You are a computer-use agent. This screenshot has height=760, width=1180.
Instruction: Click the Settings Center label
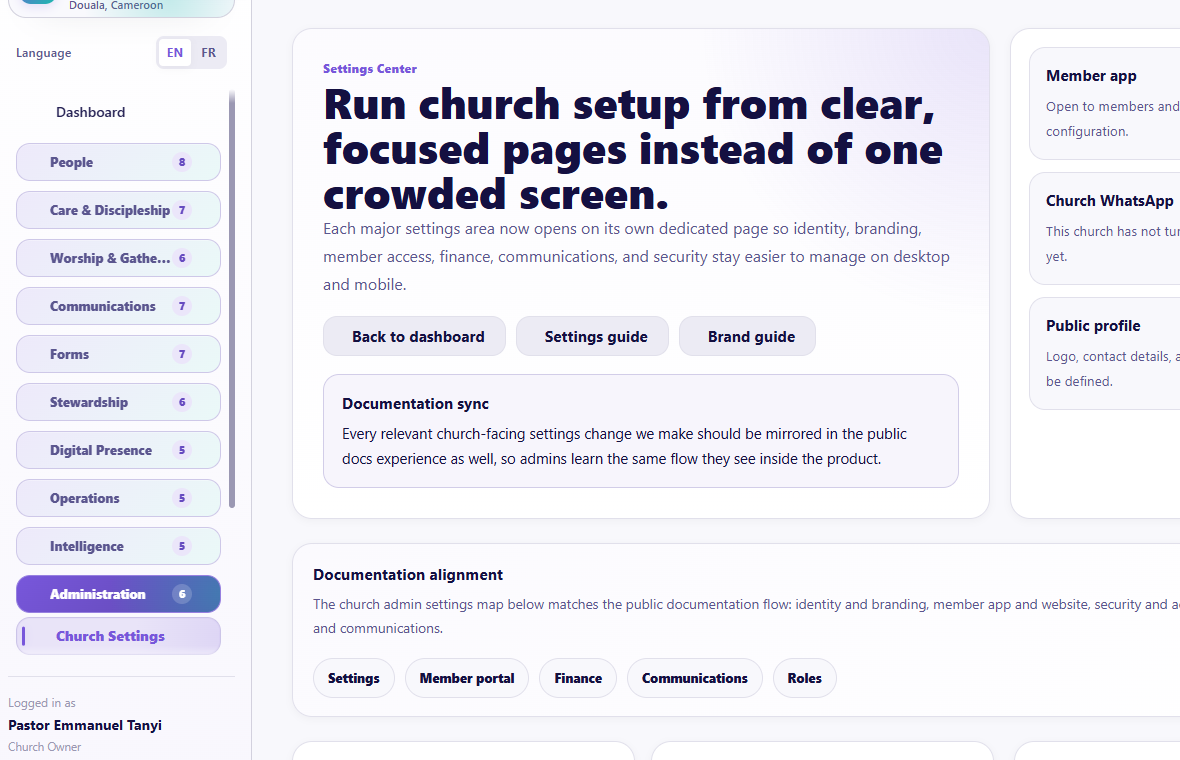coord(370,68)
